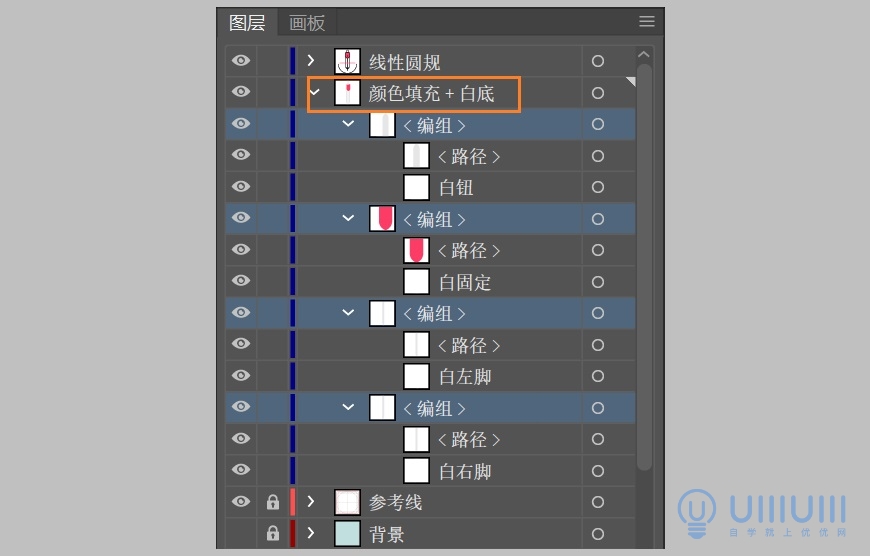Image resolution: width=870 pixels, height=556 pixels.
Task: Expand the 线性圆规 layer
Action: 311,60
